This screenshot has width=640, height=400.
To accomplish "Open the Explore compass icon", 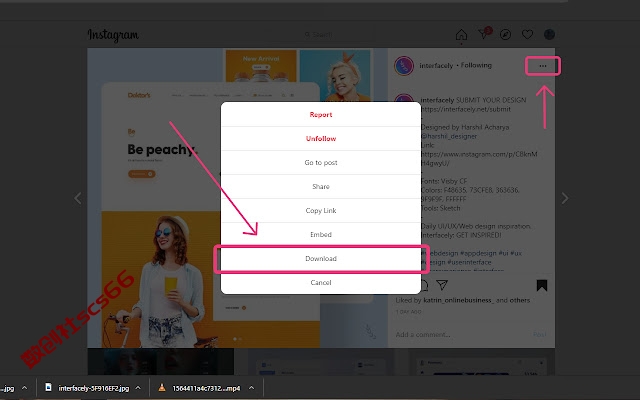I will coord(505,35).
